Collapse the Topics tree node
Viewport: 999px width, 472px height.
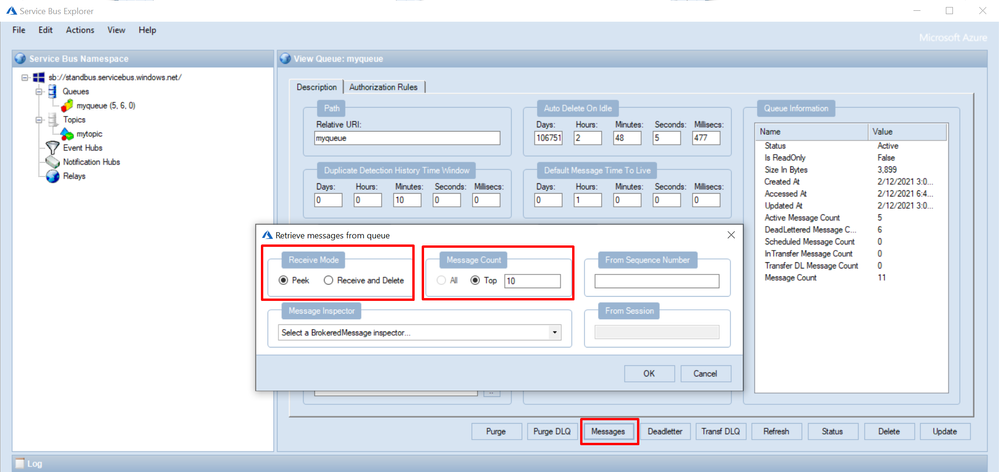click(x=39, y=120)
